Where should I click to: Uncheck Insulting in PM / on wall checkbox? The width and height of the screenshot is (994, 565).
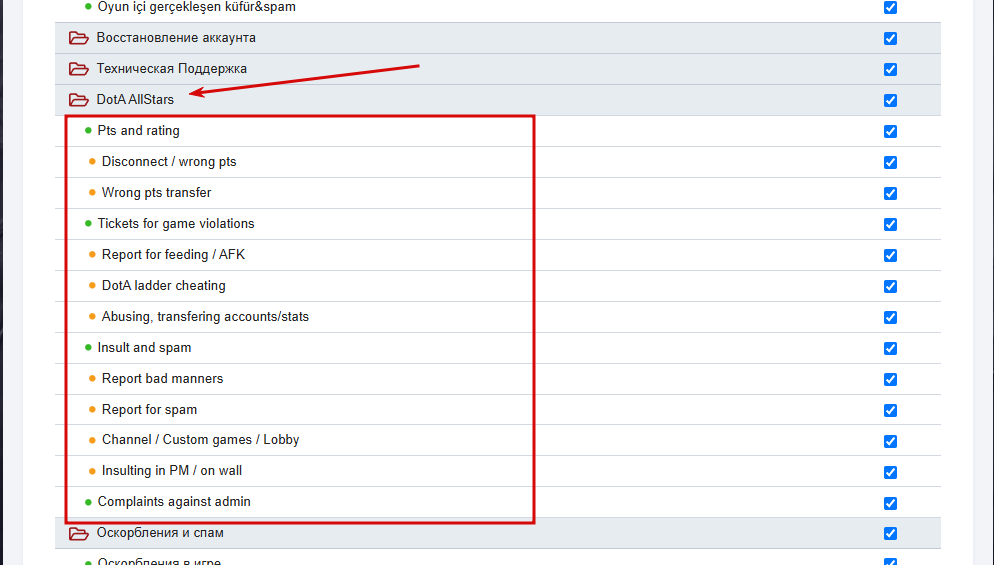[890, 472]
